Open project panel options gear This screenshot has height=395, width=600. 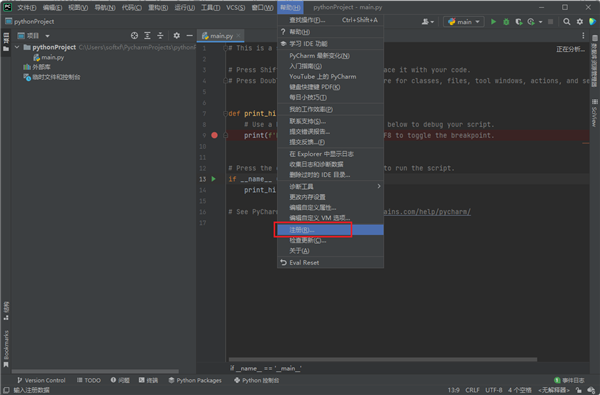click(176, 36)
